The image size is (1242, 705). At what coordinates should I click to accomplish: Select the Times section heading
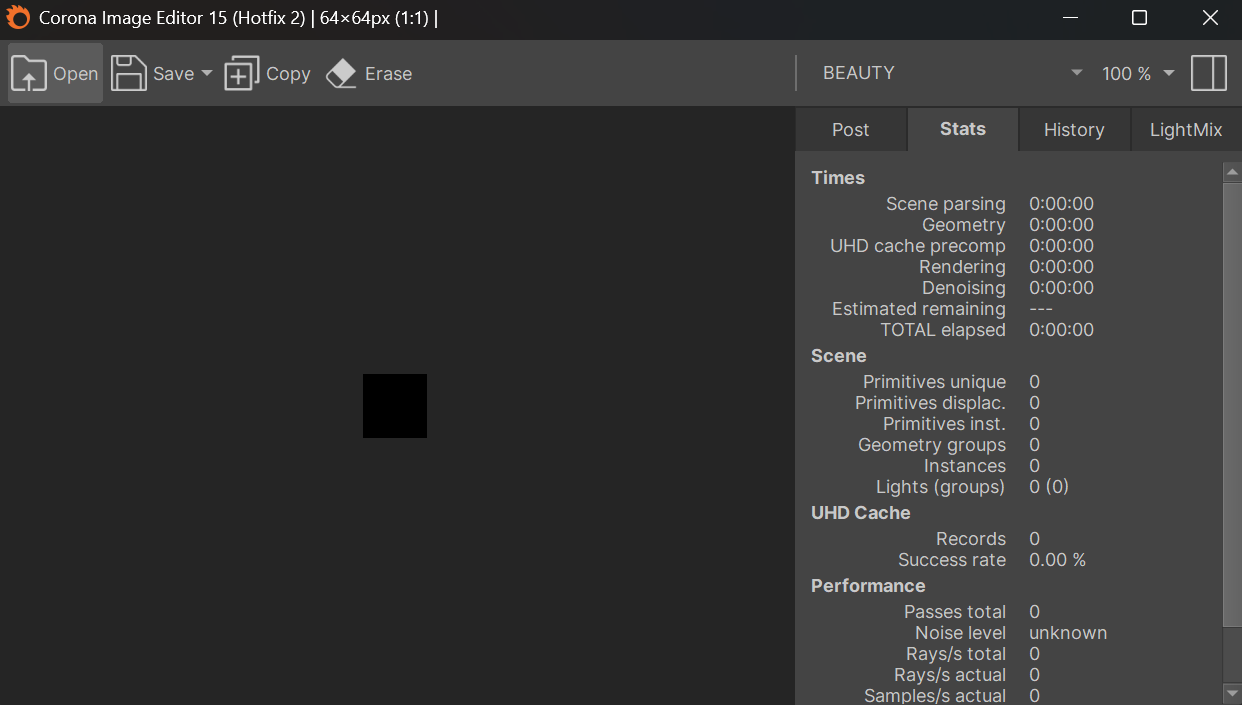(x=838, y=178)
